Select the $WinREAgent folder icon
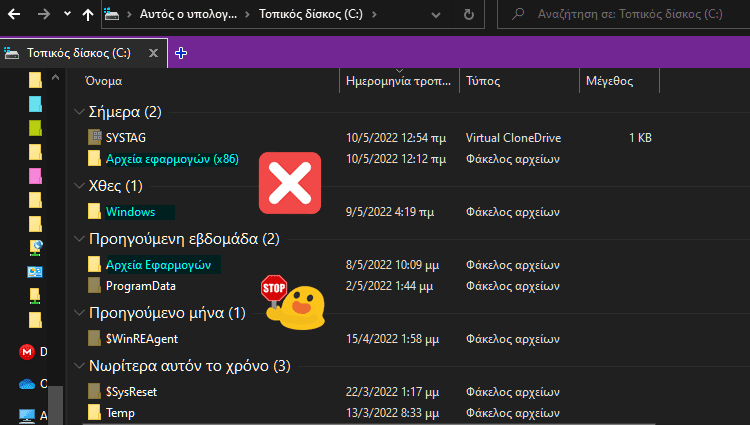The image size is (750, 425). tap(95, 338)
